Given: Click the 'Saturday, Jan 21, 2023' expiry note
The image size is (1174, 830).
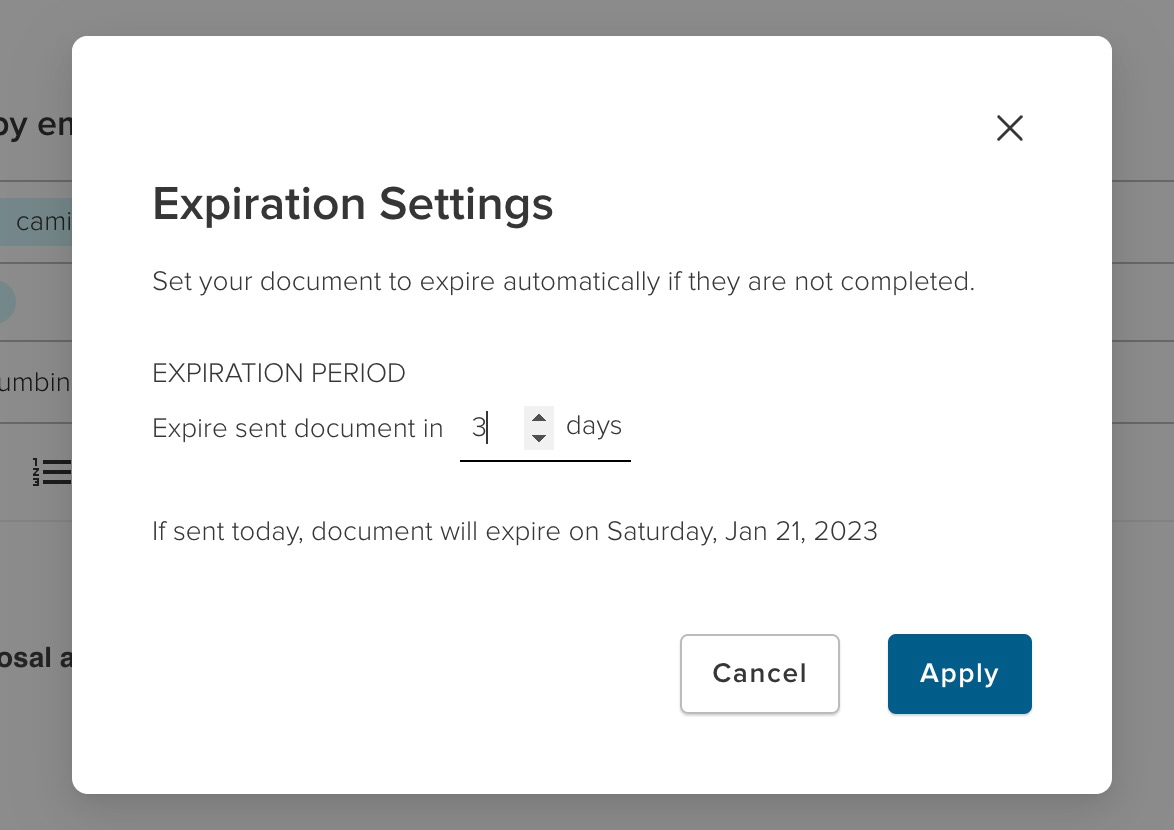Looking at the screenshot, I should click(742, 531).
